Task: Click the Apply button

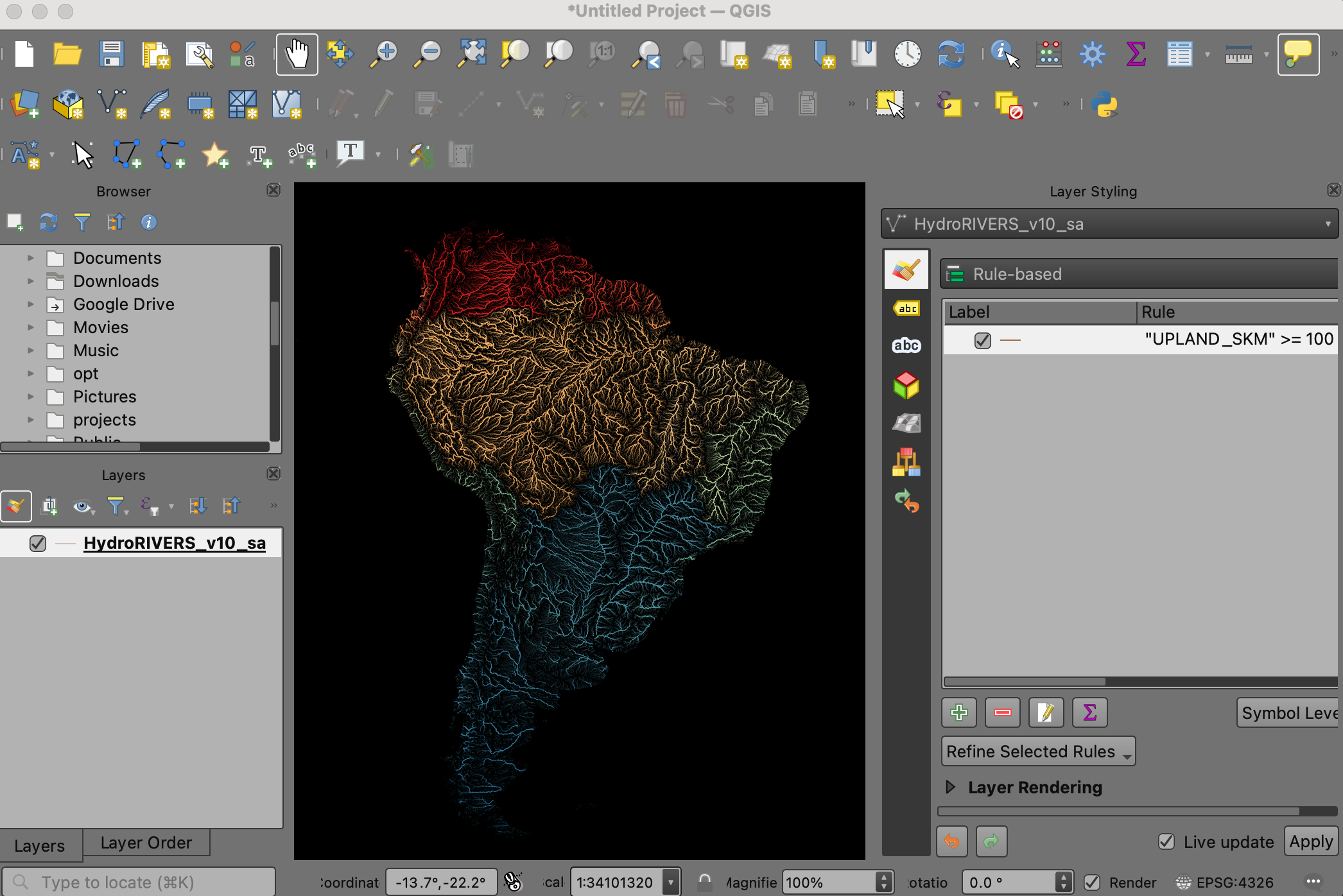Action: (1310, 841)
